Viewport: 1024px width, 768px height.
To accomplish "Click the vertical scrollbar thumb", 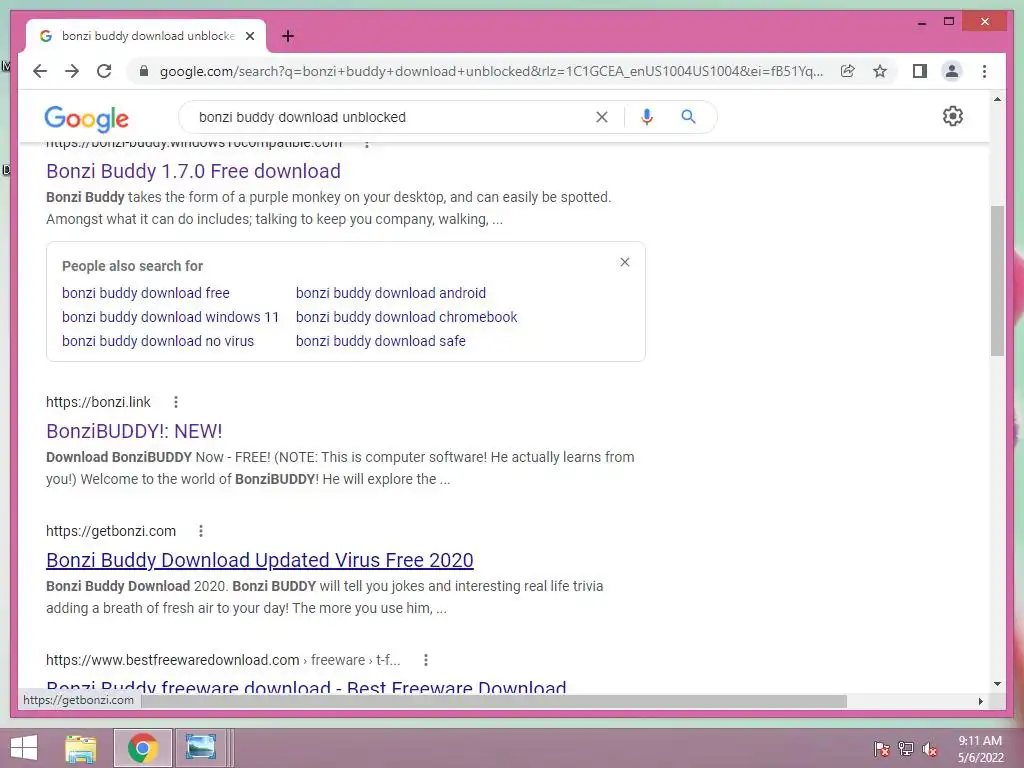I will coord(997,281).
